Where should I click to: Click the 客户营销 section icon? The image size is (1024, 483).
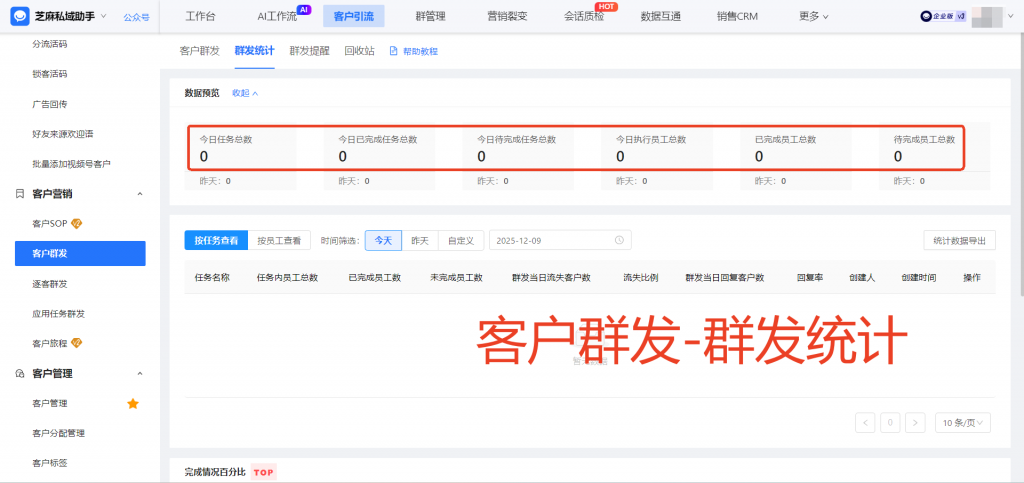coord(20,194)
